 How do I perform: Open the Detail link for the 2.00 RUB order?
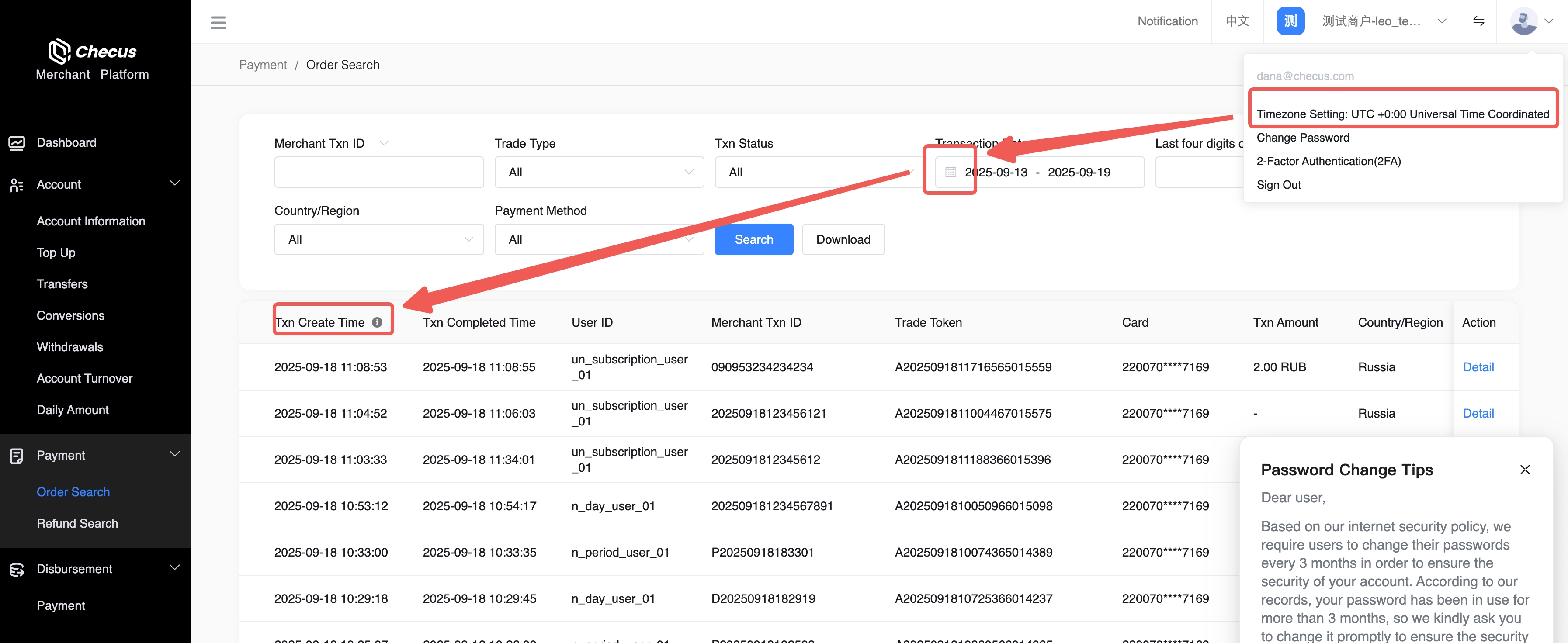(x=1478, y=367)
